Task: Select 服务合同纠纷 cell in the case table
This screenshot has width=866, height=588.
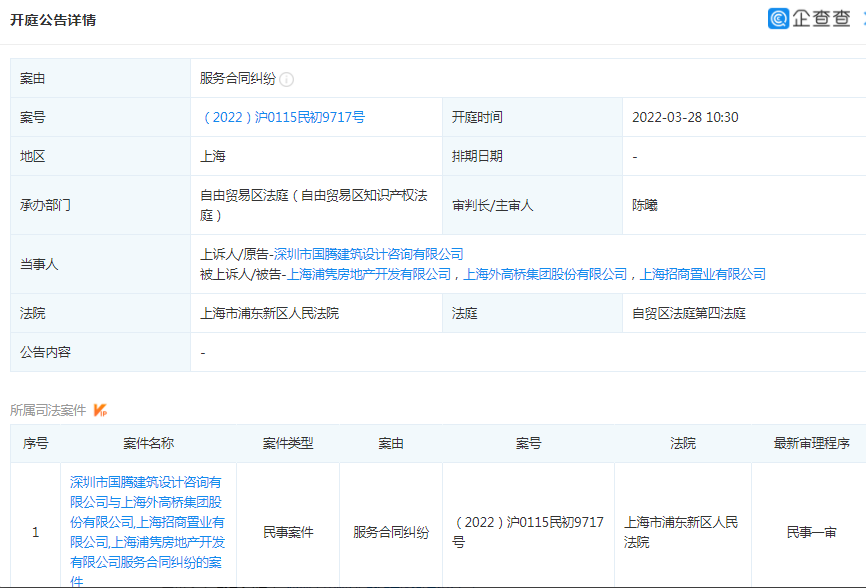Action: [x=391, y=532]
